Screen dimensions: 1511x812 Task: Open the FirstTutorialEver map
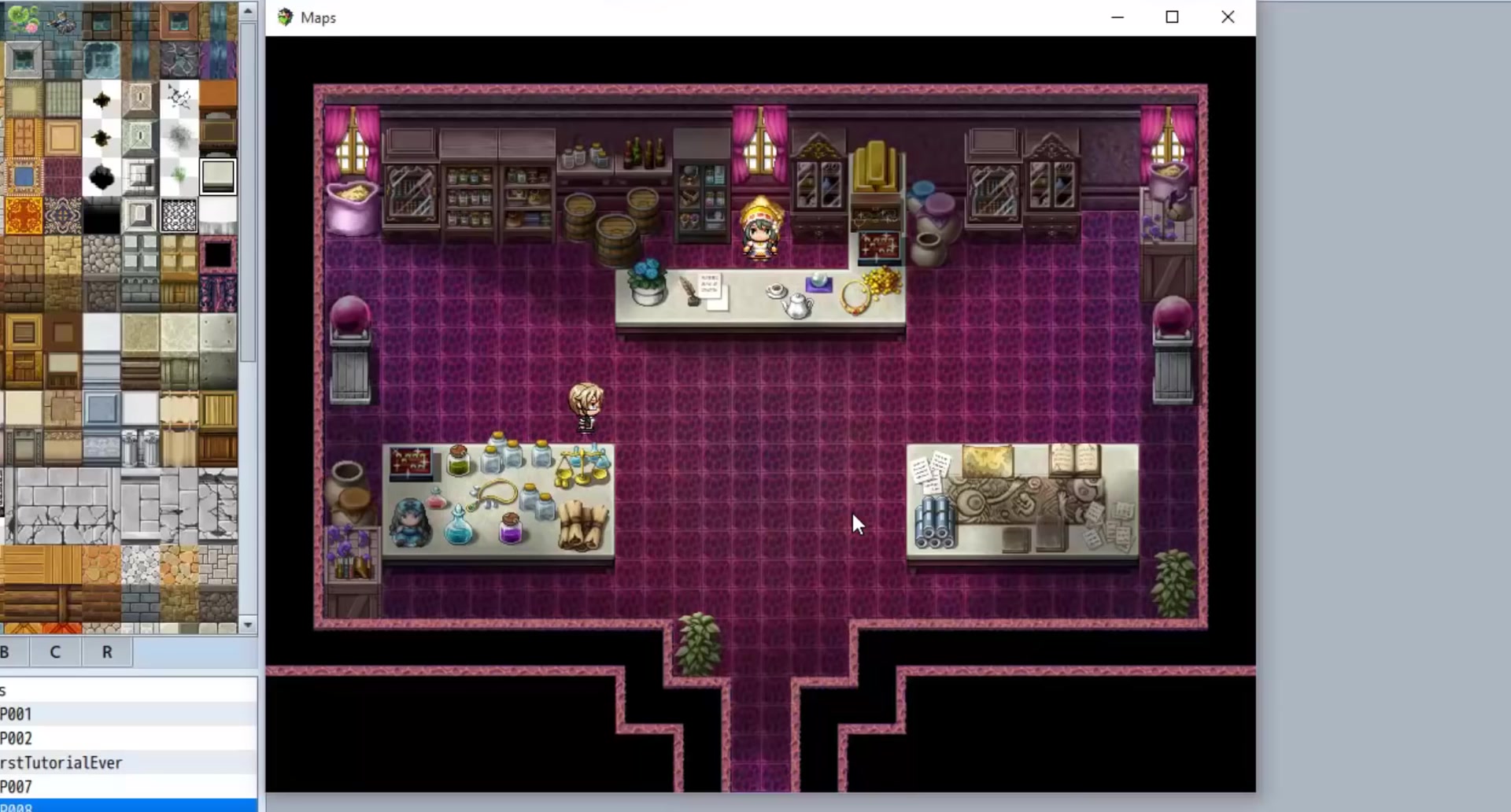coord(59,762)
